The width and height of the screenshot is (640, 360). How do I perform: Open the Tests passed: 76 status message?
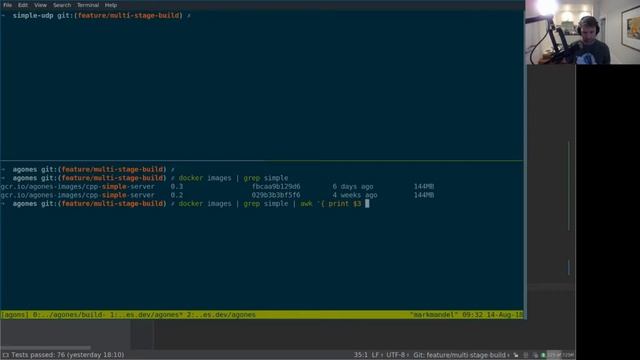tap(68, 355)
